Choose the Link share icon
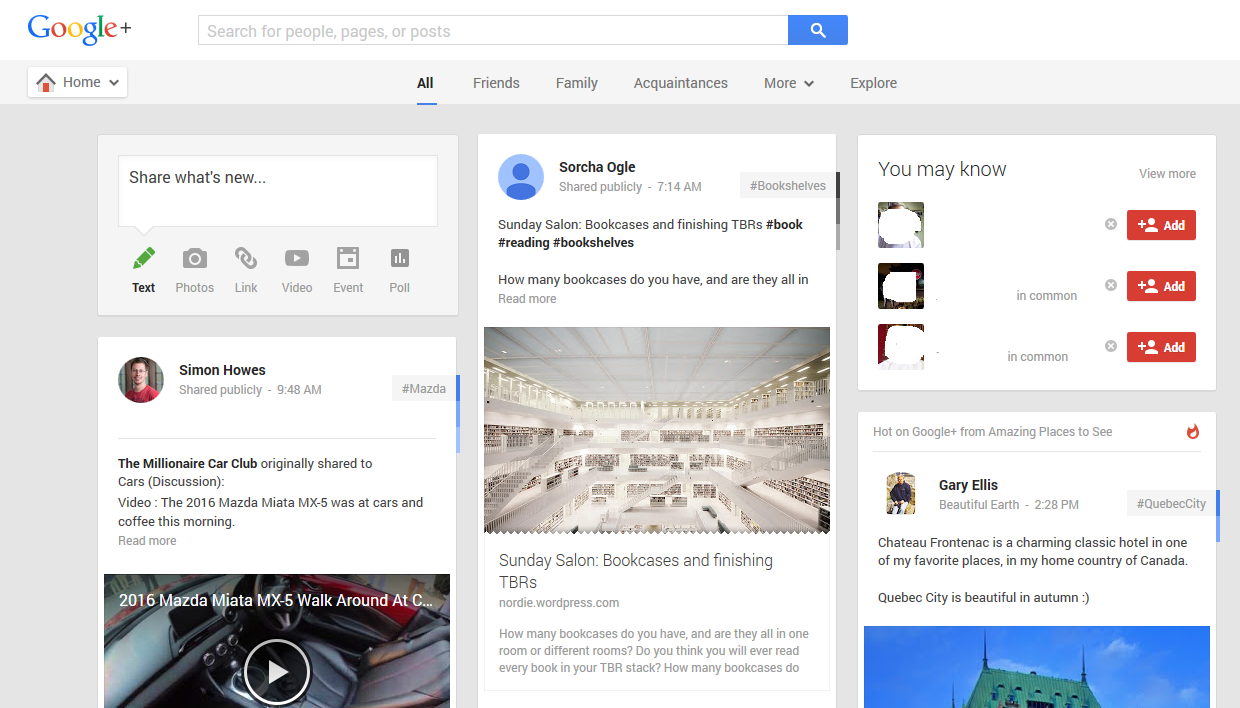1240x708 pixels. pyautogui.click(x=246, y=259)
